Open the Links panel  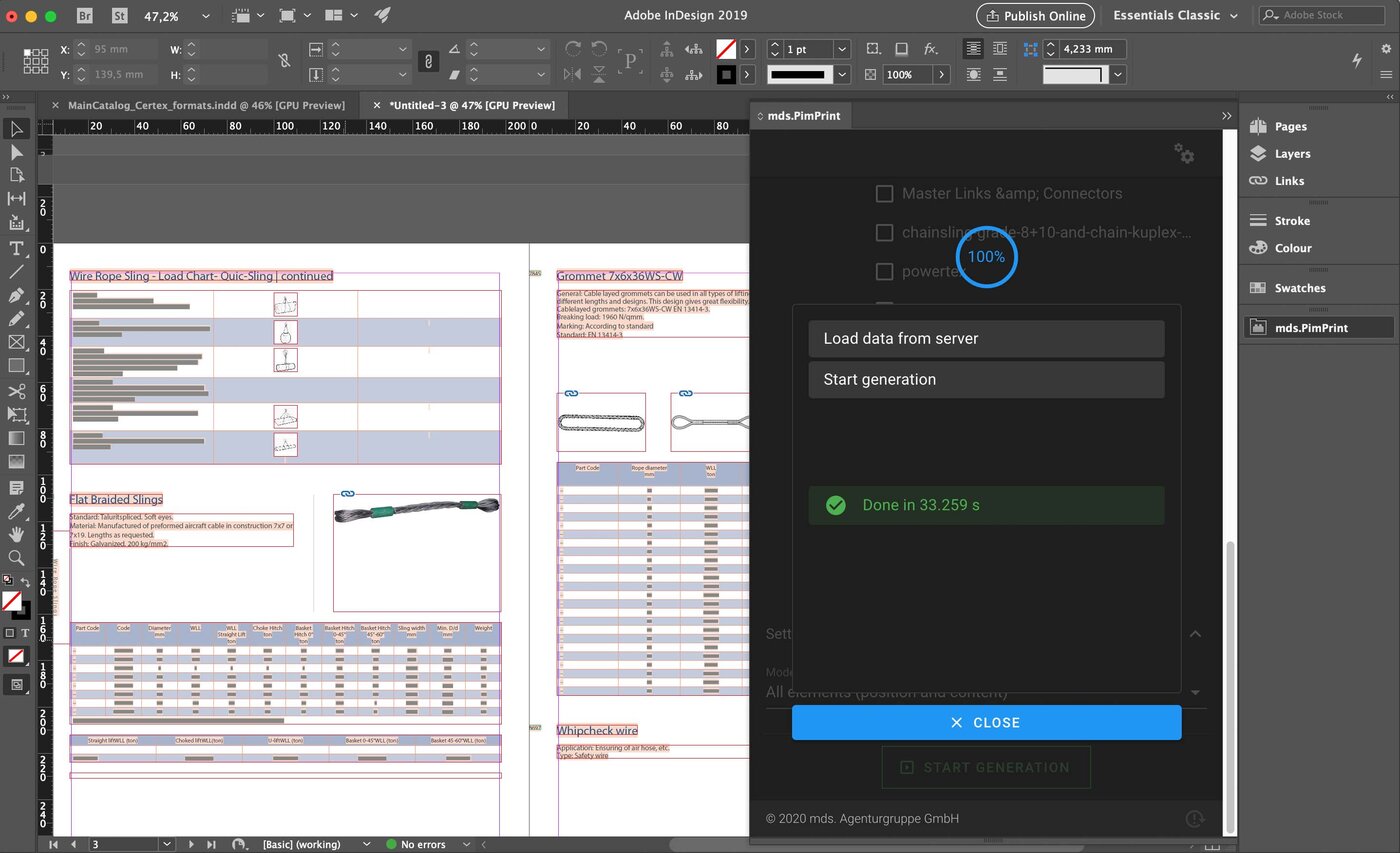coord(1289,181)
